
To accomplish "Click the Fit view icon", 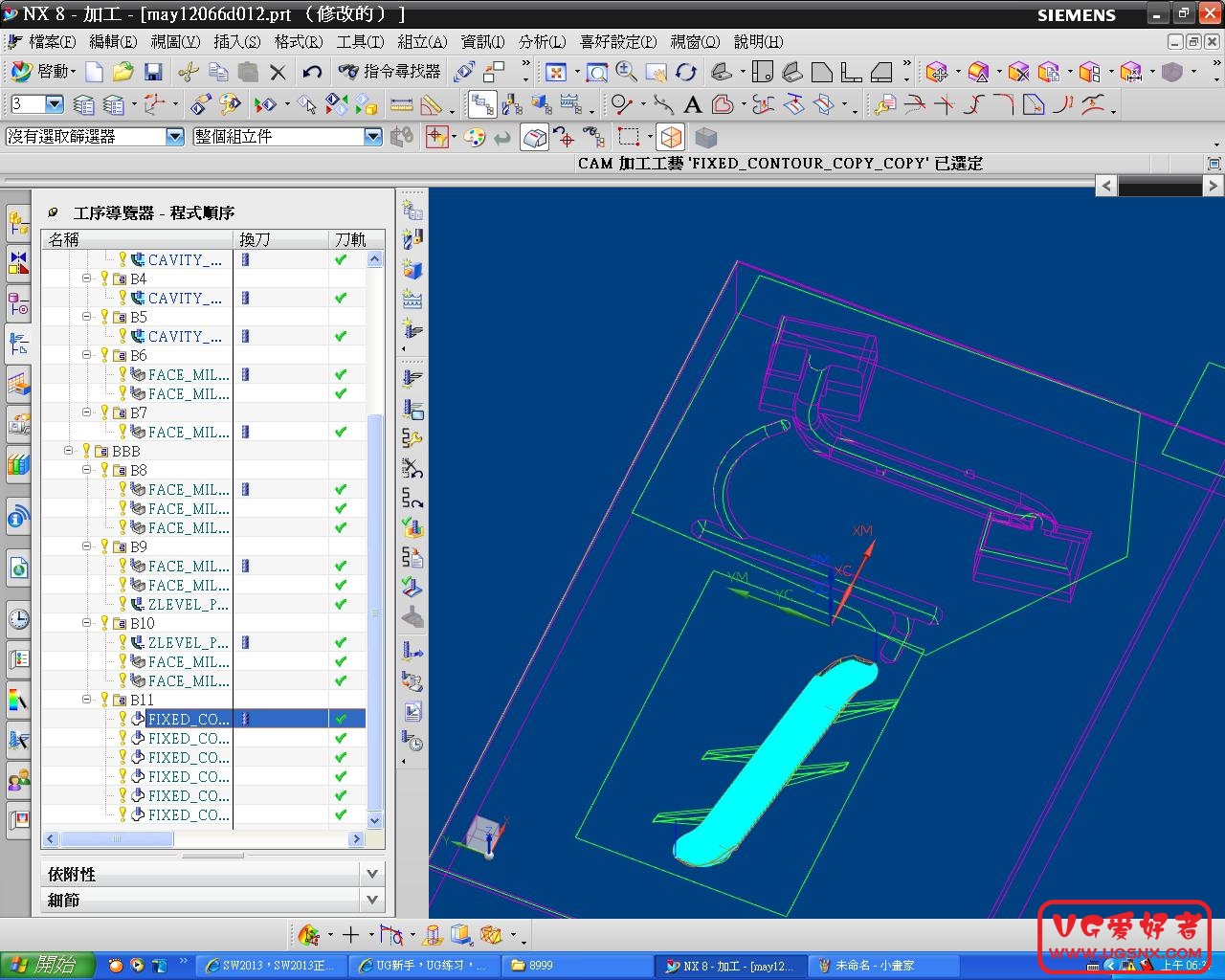I will coord(555,72).
